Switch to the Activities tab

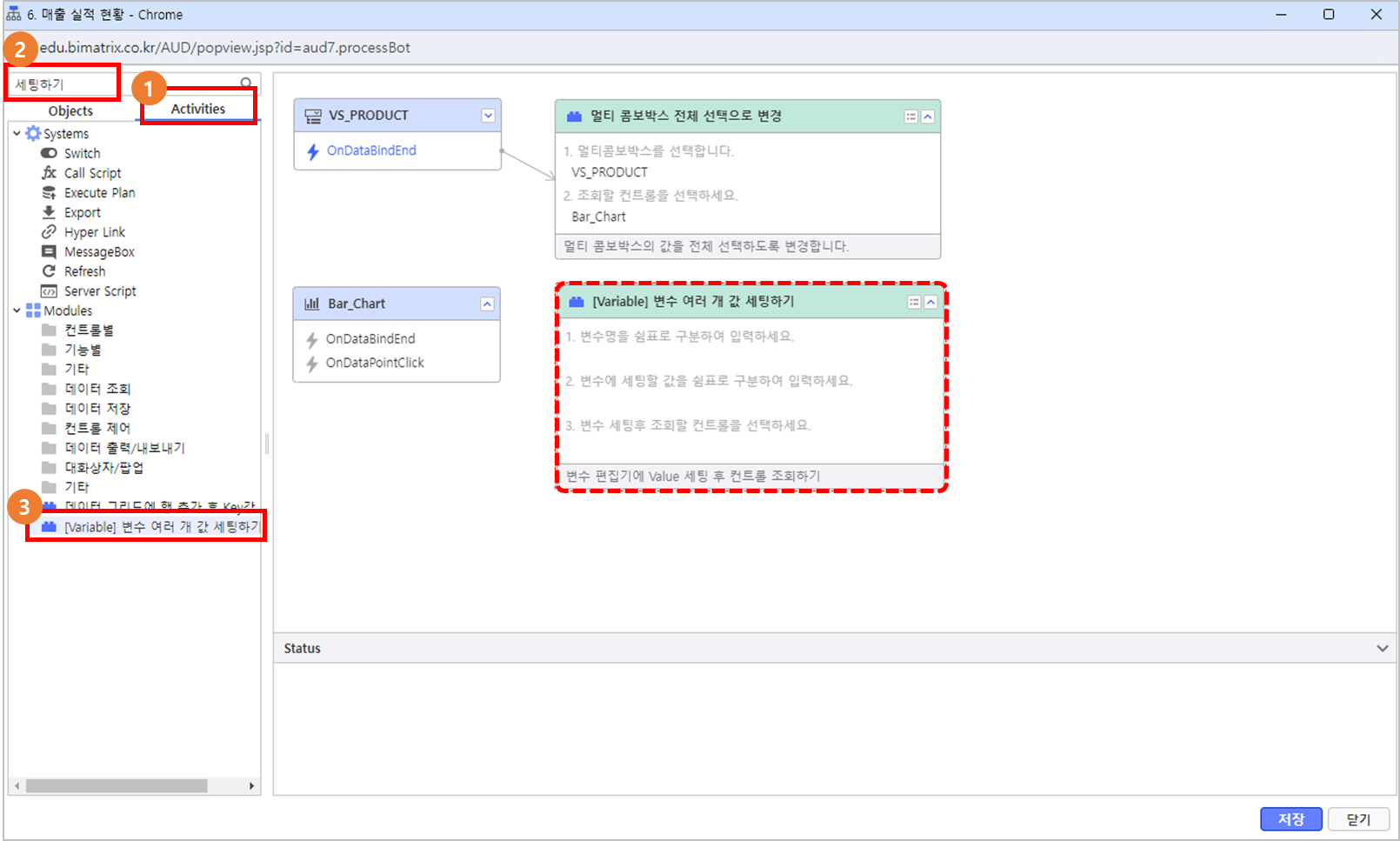click(197, 109)
